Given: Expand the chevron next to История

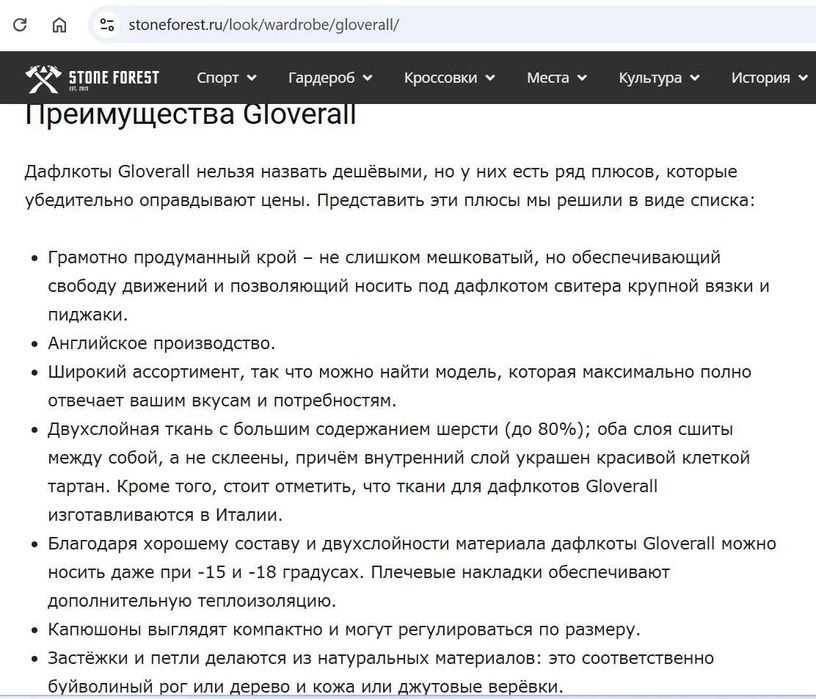Looking at the screenshot, I should click(803, 78).
